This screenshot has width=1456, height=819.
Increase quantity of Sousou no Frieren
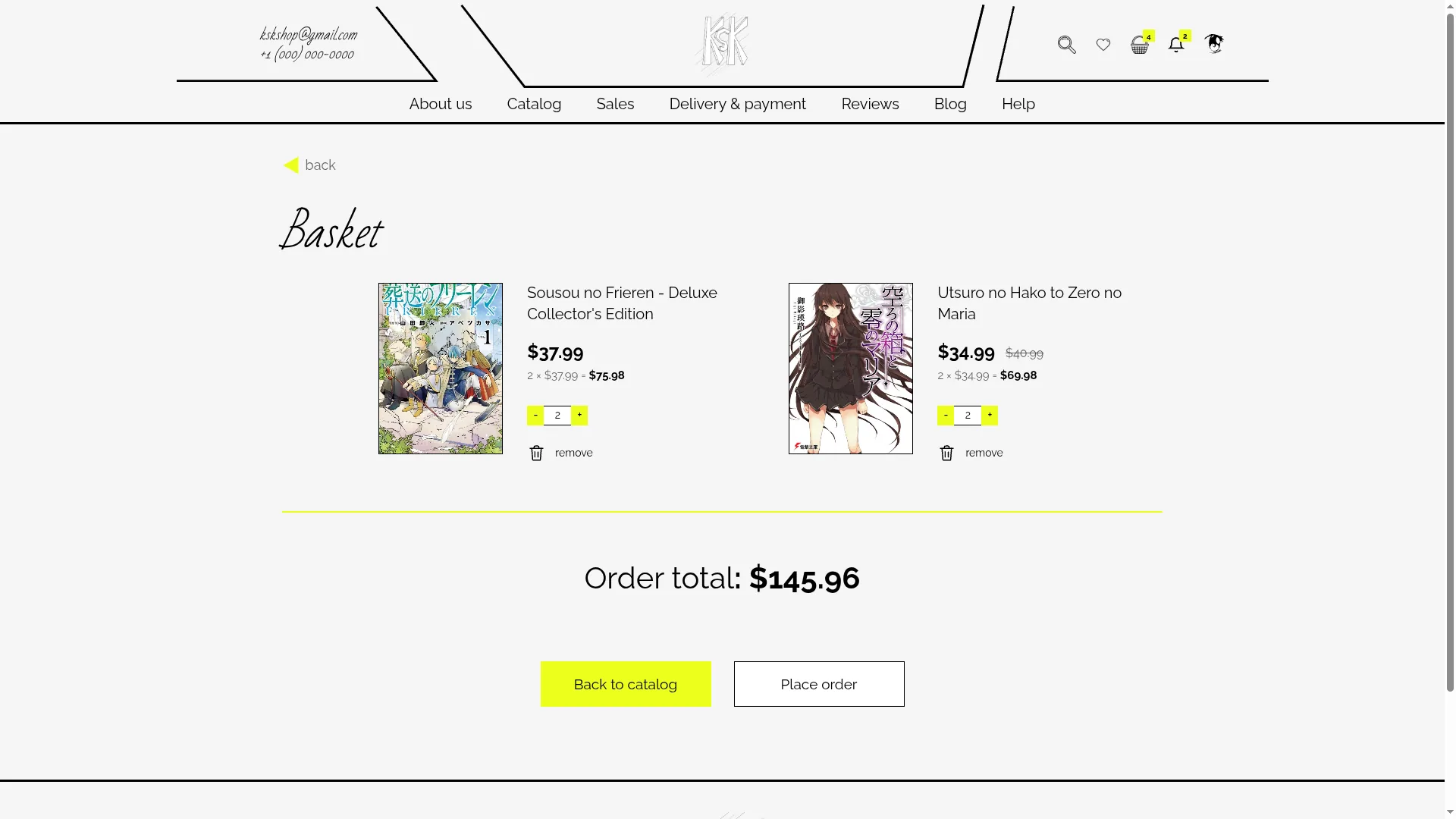(579, 416)
